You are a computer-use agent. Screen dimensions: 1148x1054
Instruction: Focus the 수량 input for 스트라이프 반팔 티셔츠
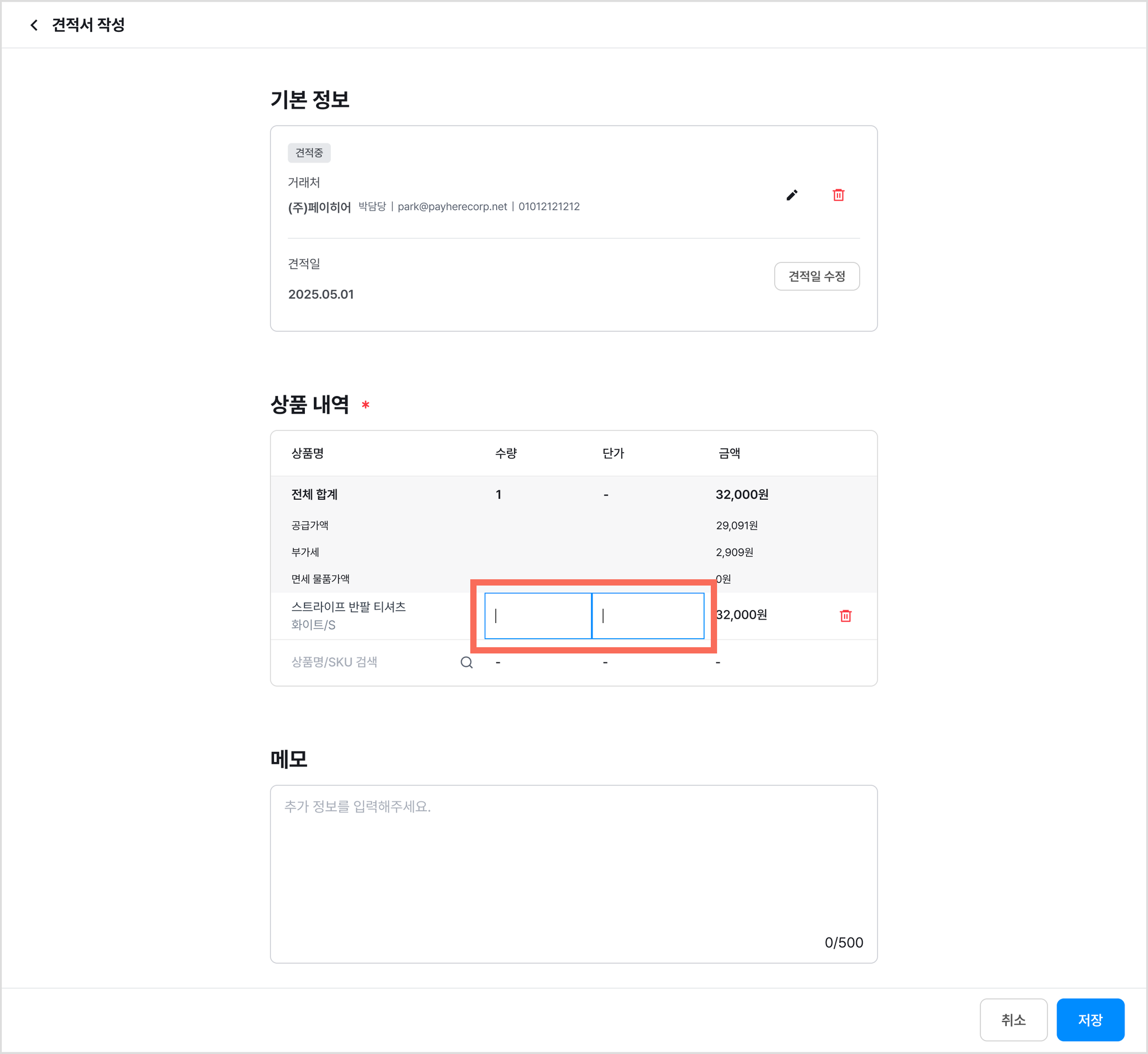pos(538,616)
